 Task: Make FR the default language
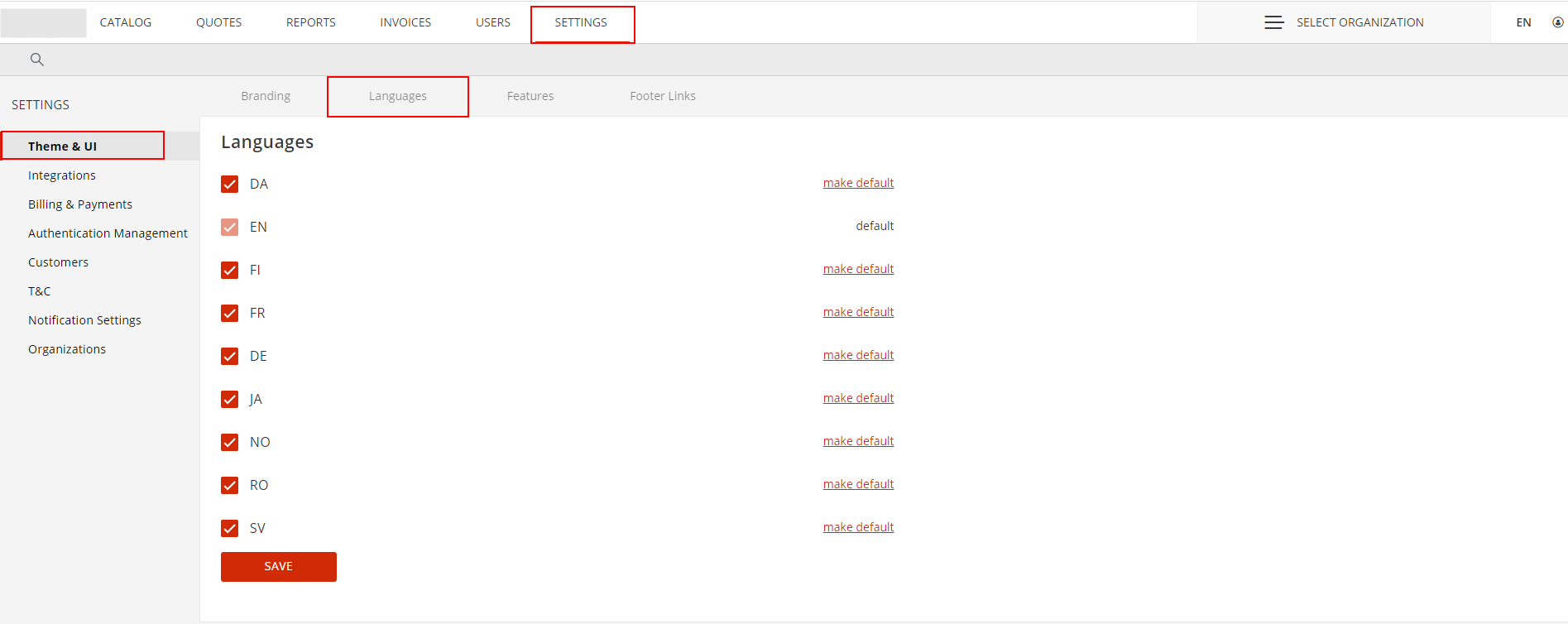click(858, 312)
